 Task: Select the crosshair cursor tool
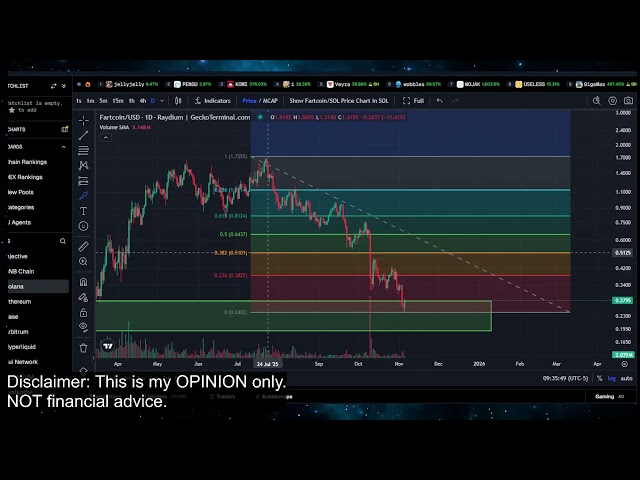[x=84, y=119]
